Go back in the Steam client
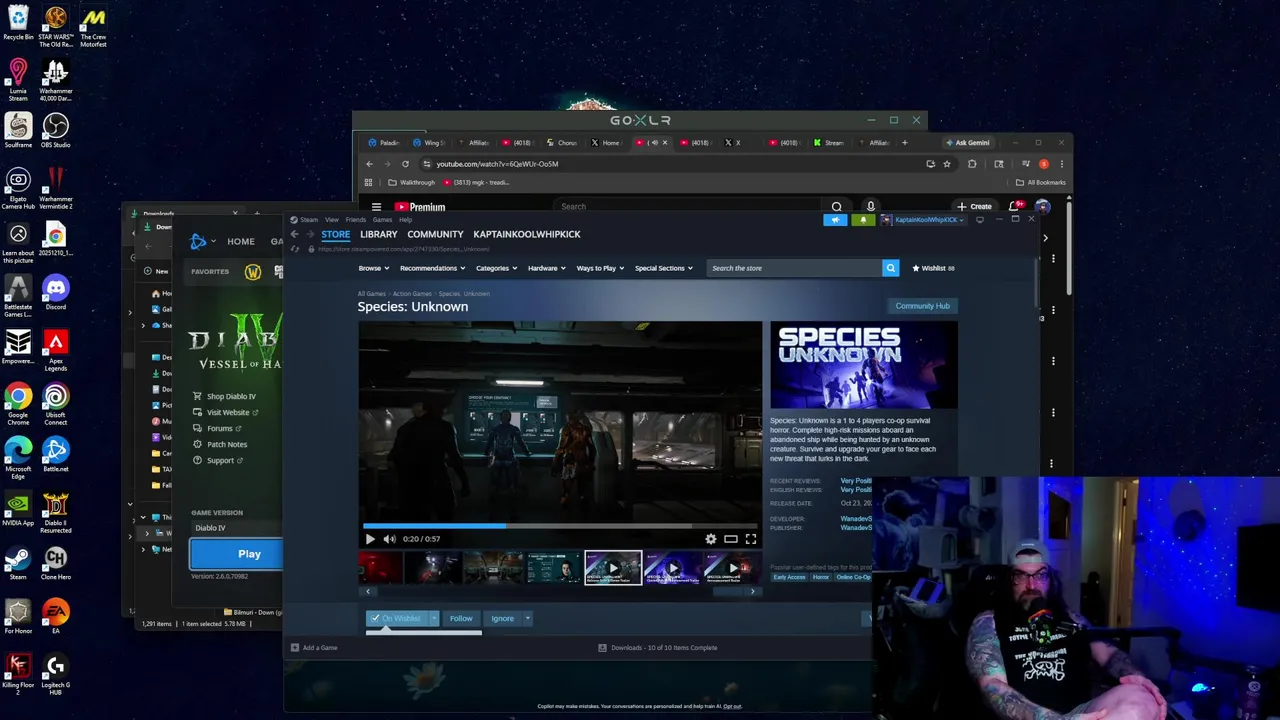This screenshot has width=1280, height=720. point(294,234)
